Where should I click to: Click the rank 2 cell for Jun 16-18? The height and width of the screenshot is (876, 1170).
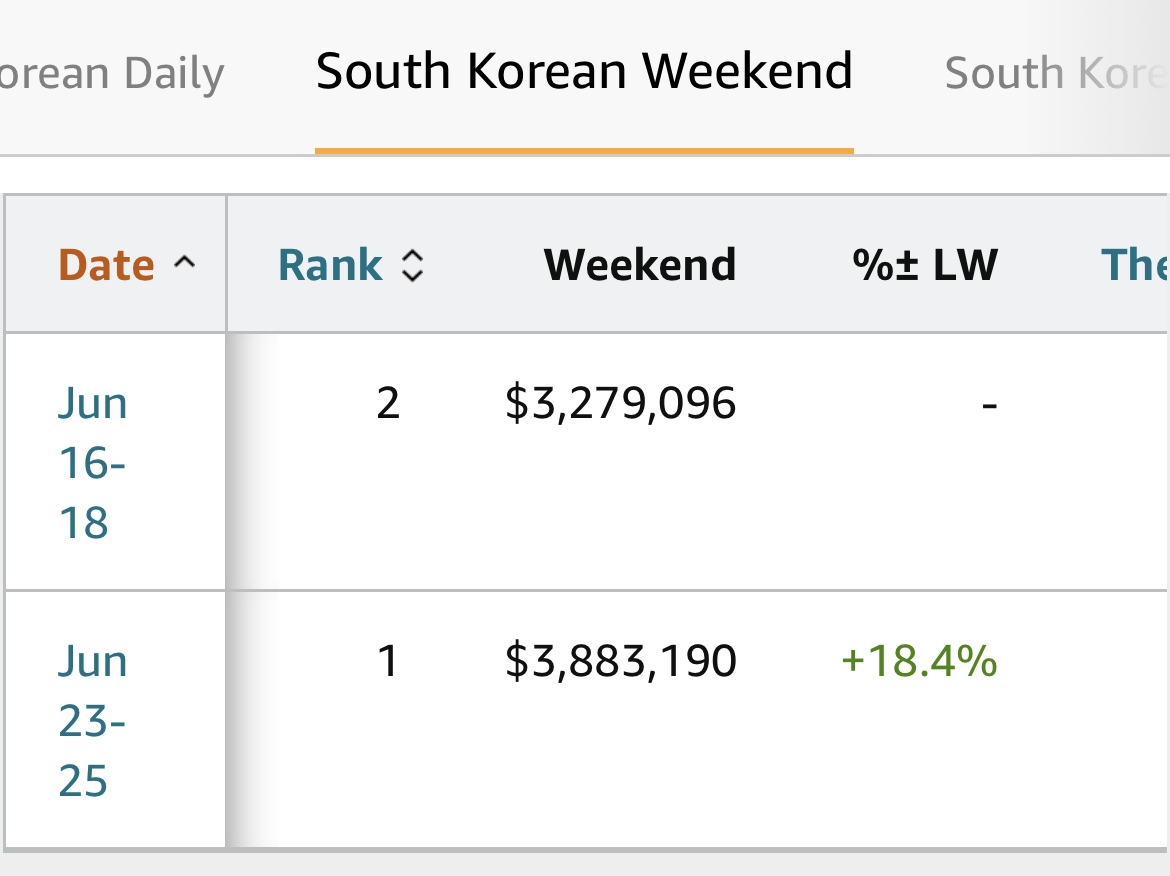[388, 404]
